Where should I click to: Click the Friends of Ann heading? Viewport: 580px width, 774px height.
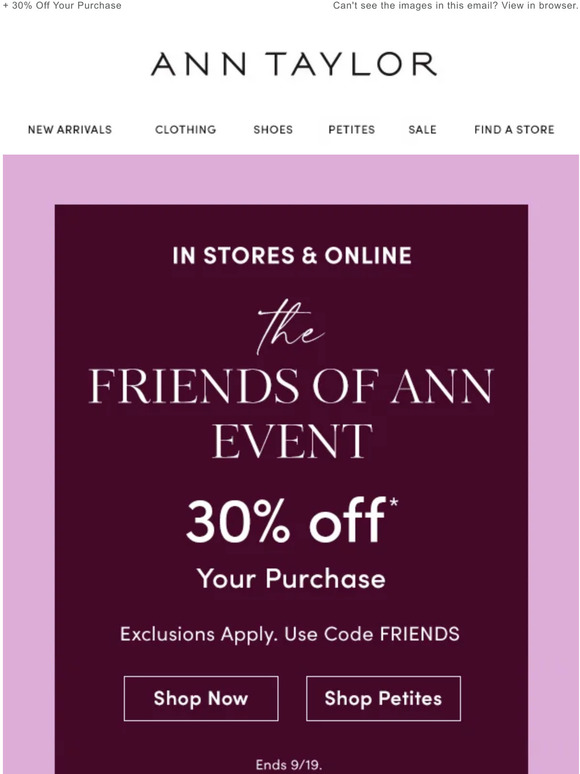[291, 387]
